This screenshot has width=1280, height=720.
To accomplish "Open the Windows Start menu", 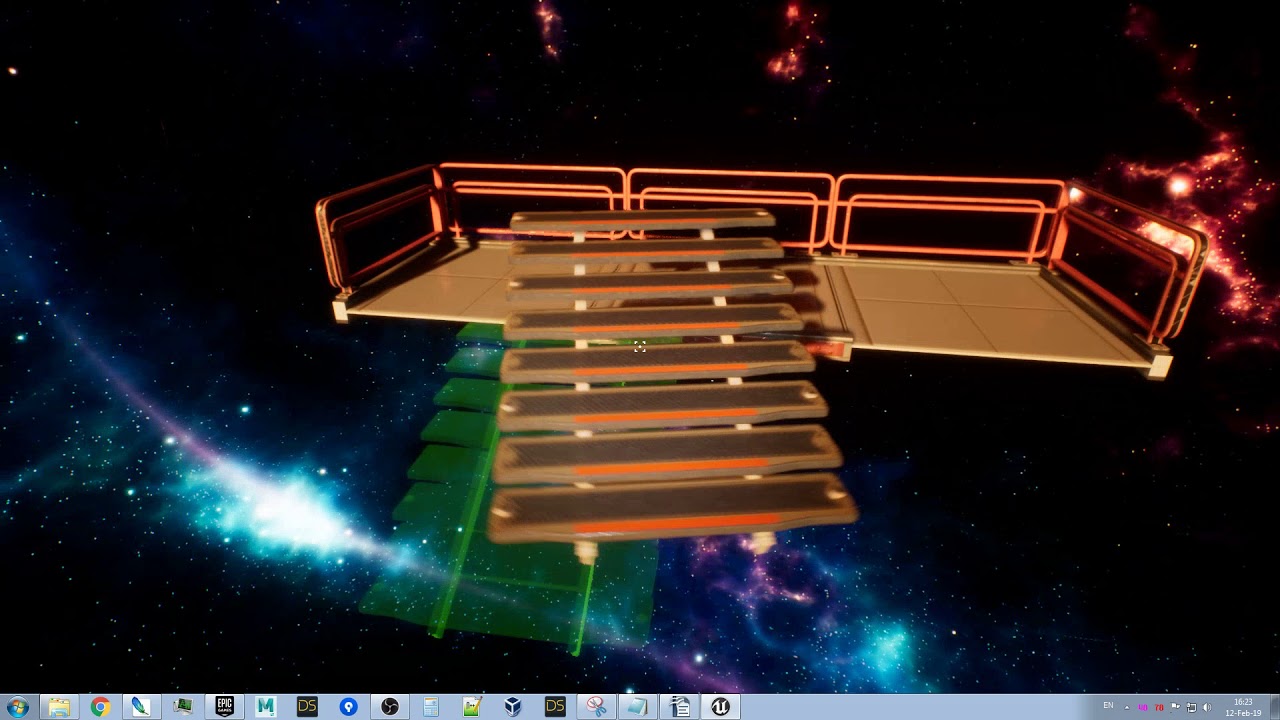I will 18,707.
